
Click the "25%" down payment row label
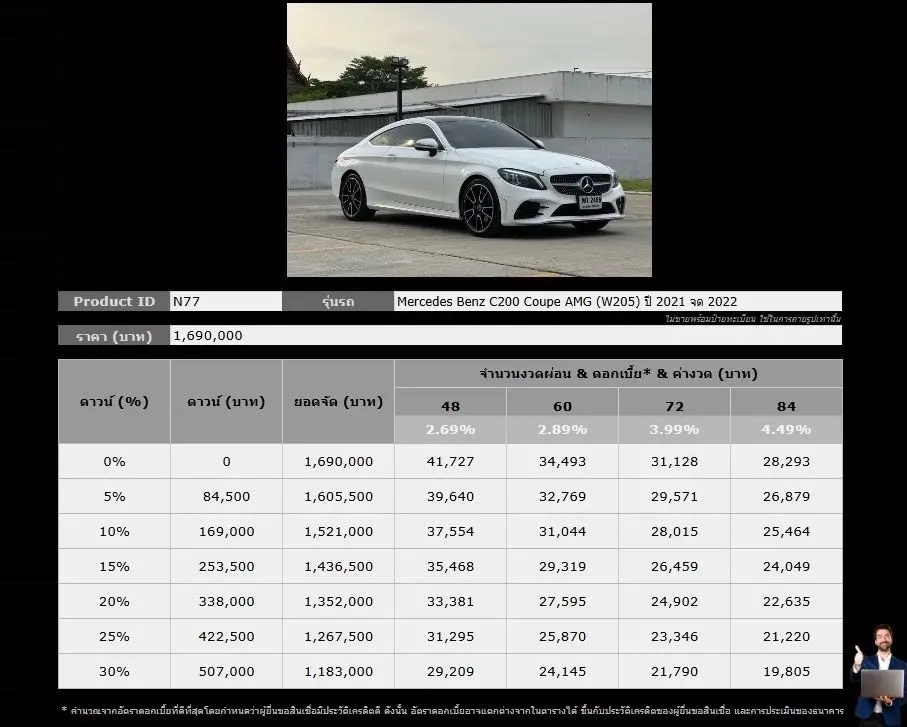click(x=114, y=636)
